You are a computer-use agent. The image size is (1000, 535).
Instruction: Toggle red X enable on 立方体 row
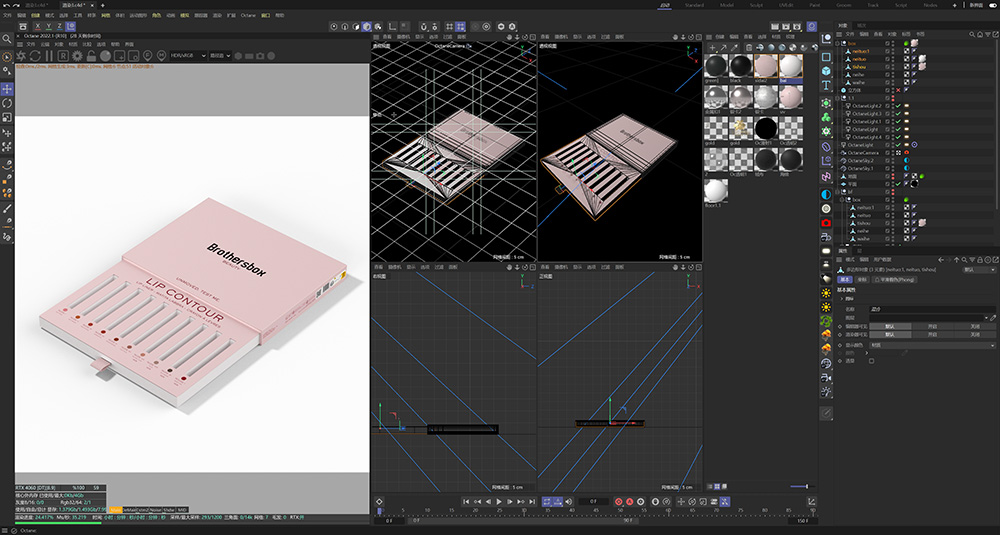(x=898, y=91)
